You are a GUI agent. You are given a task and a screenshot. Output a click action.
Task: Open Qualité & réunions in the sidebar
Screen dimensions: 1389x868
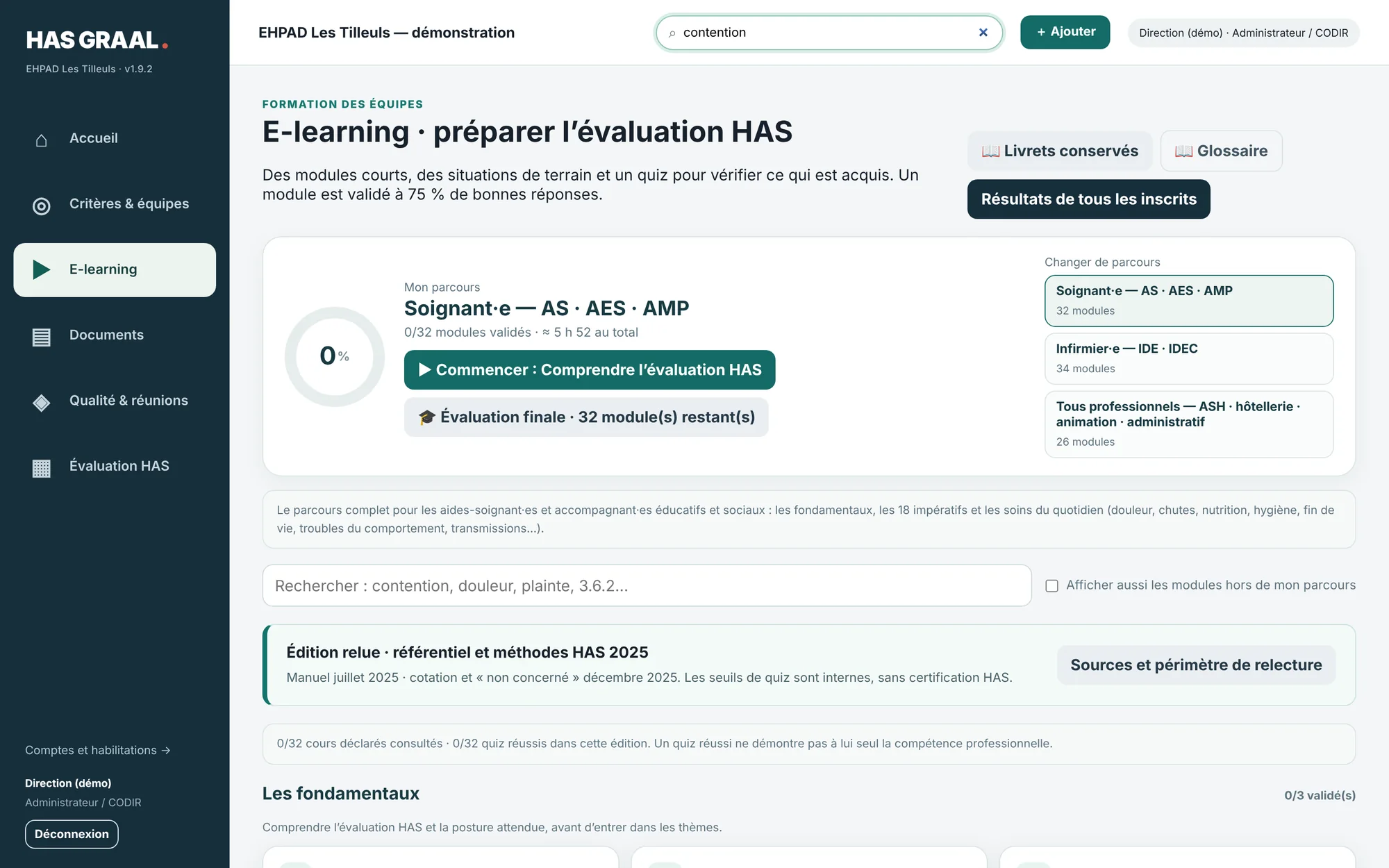[x=115, y=401]
